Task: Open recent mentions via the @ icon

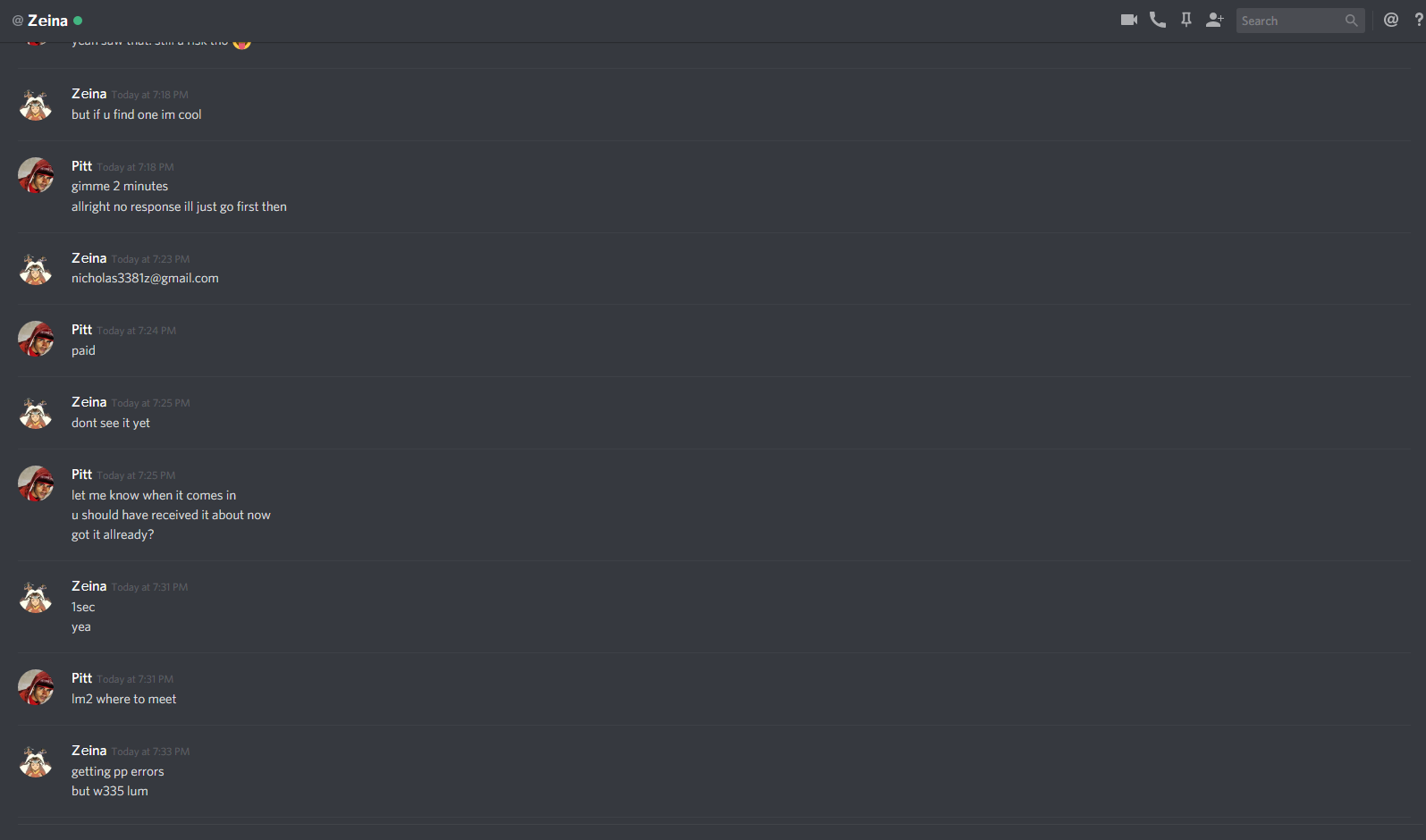Action: [x=1391, y=20]
